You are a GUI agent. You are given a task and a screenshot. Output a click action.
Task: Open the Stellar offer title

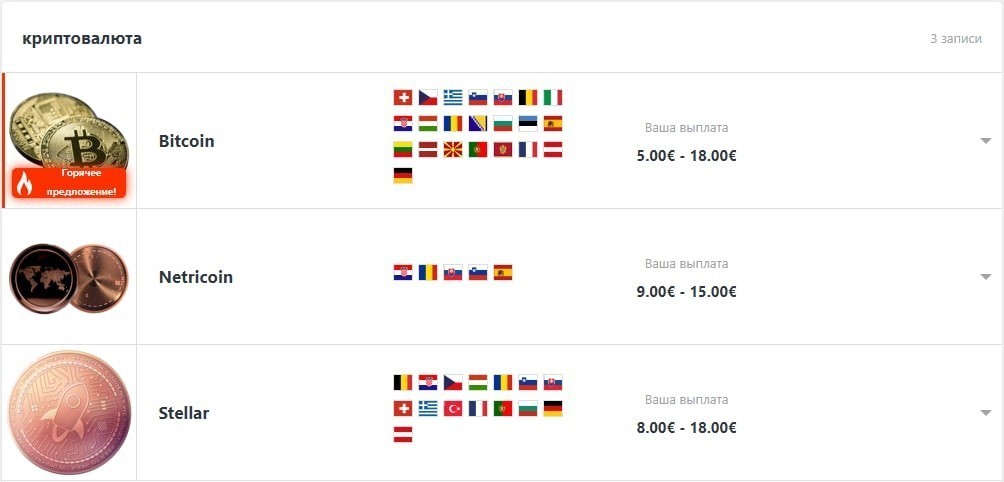point(184,413)
